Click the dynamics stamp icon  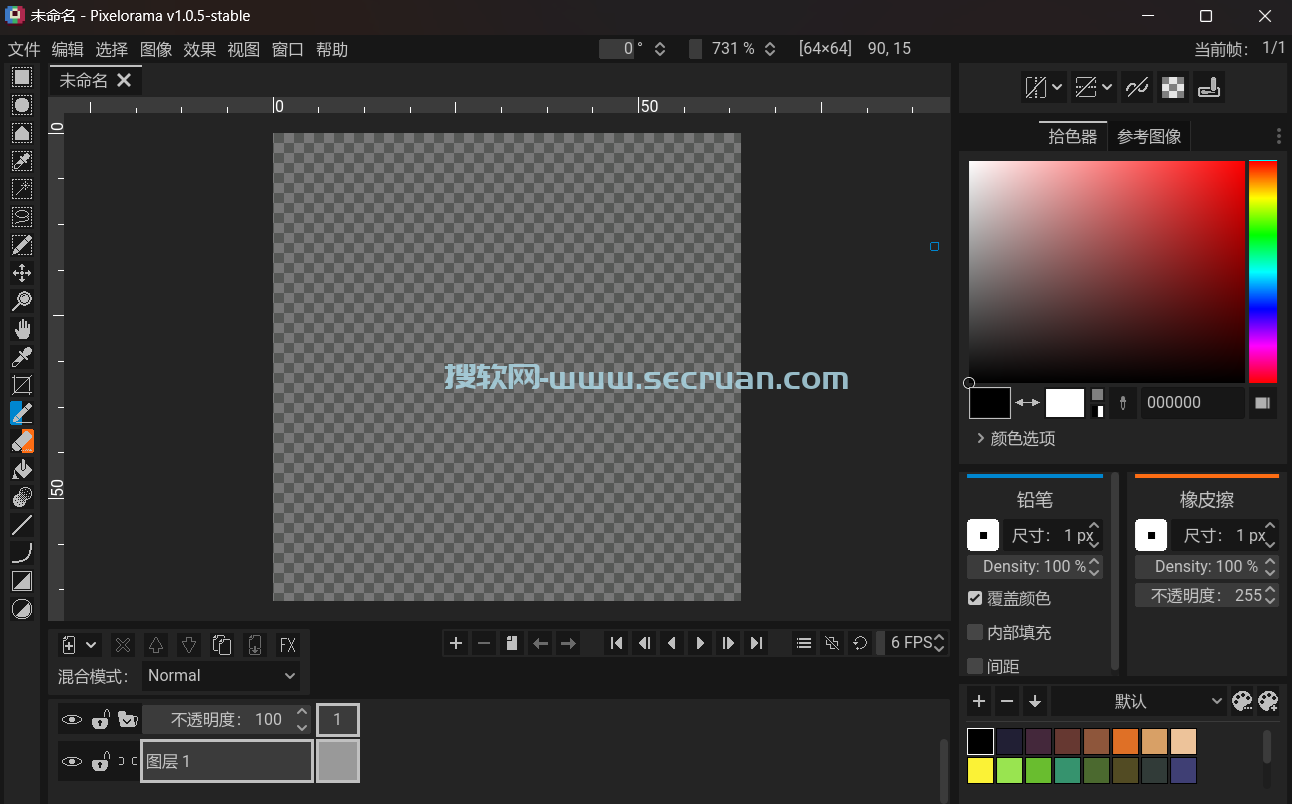coord(1209,88)
